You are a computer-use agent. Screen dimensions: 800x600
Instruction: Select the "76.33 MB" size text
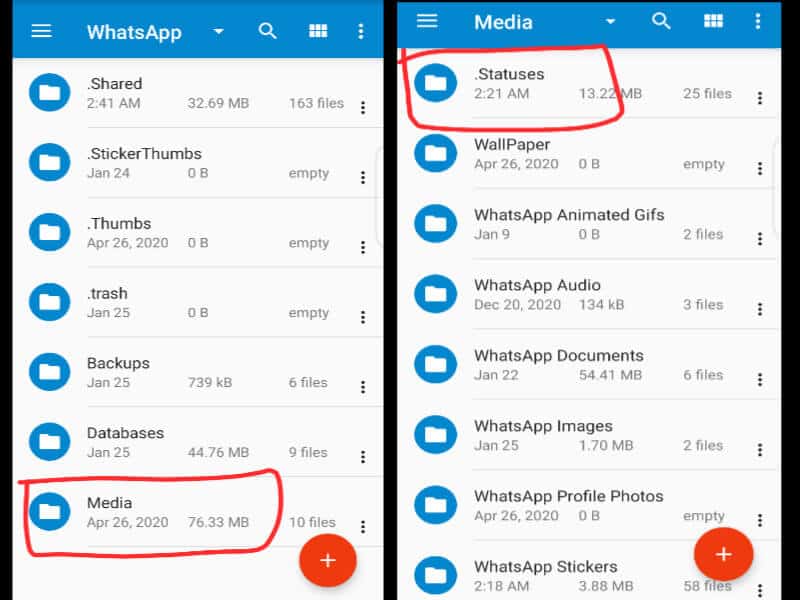pyautogui.click(x=218, y=522)
